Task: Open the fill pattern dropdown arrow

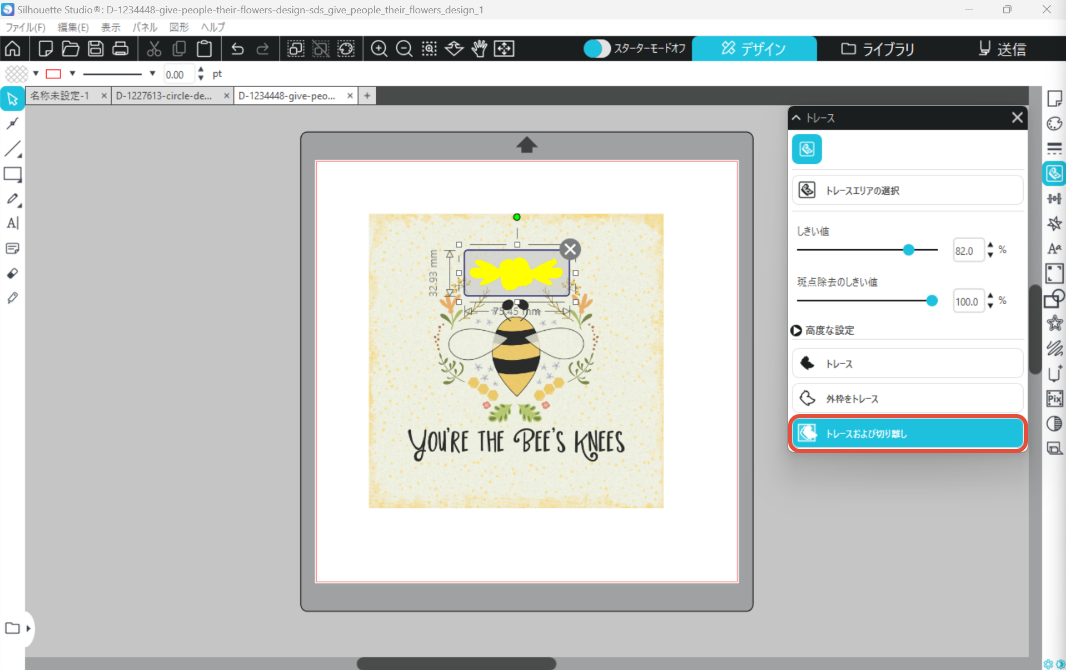Action: (35, 73)
